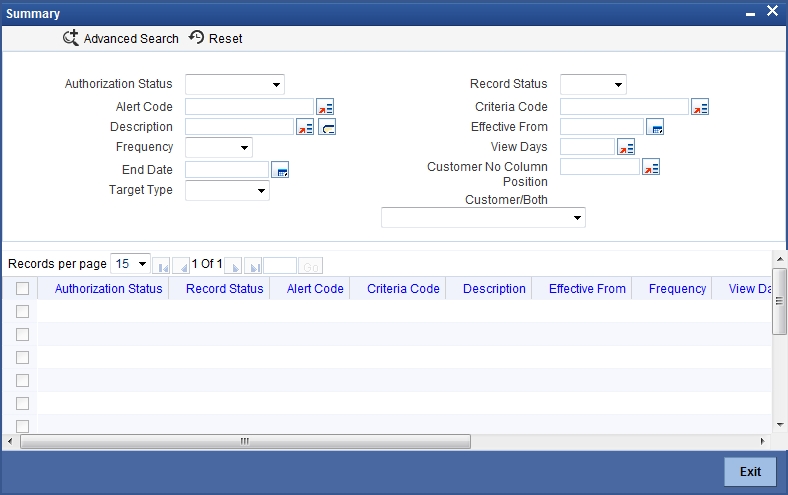Focus the page number input box
The height and width of the screenshot is (495, 788).
280,266
